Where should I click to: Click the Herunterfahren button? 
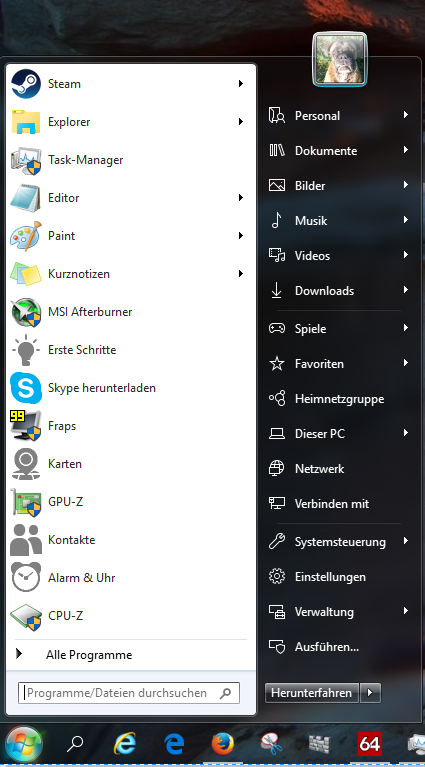point(312,693)
